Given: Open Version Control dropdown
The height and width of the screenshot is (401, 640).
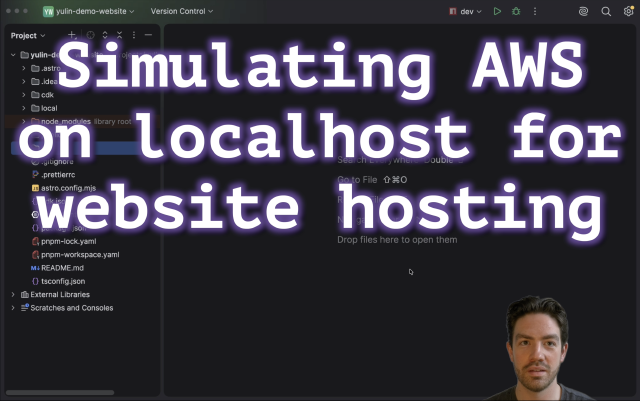Looking at the screenshot, I should (x=182, y=11).
